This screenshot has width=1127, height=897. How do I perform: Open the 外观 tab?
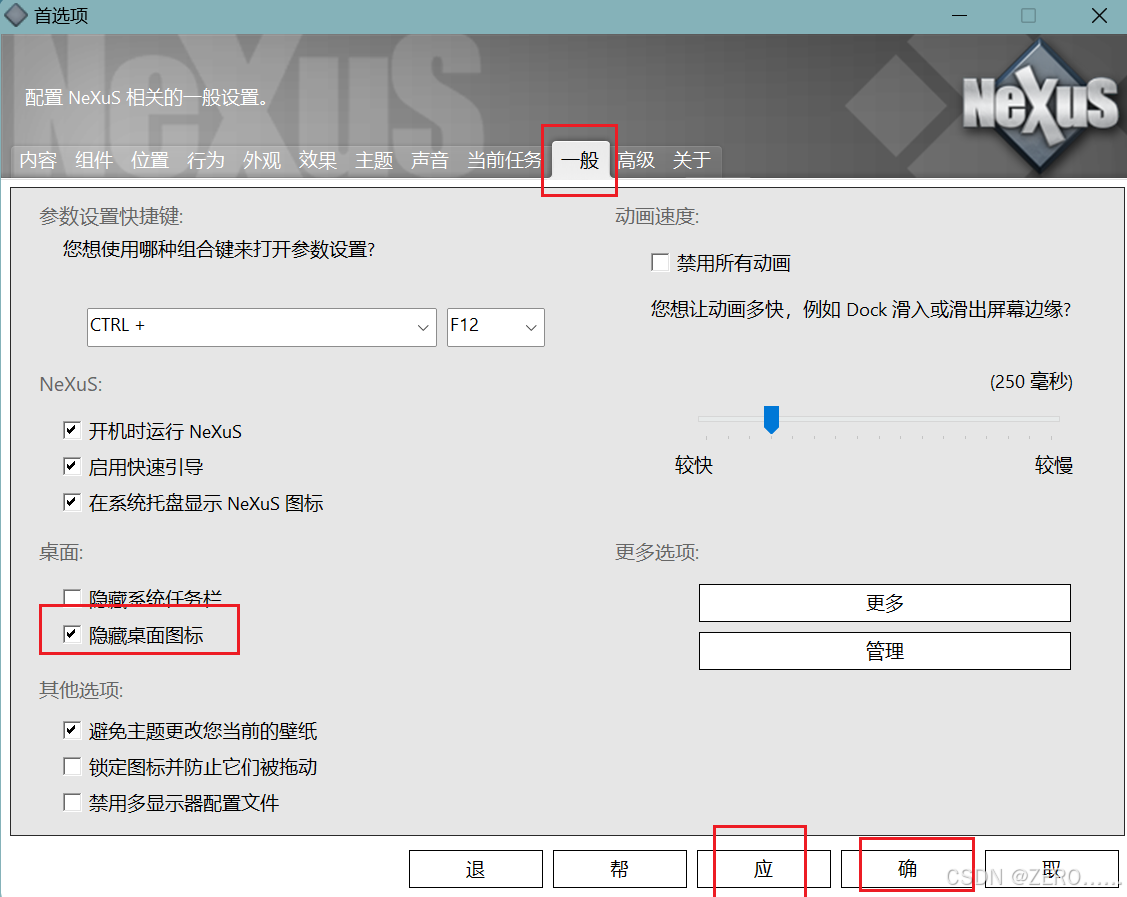point(262,160)
